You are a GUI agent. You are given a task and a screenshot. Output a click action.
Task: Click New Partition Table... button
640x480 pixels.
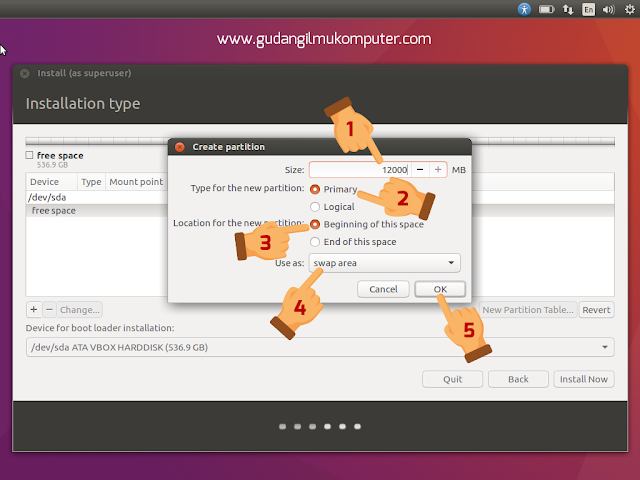tap(528, 310)
